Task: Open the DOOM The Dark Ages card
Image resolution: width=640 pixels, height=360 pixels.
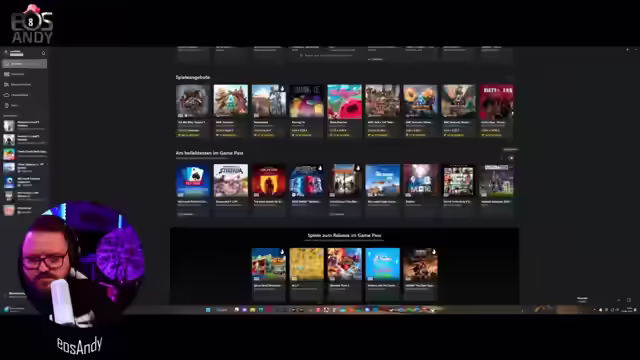Action: coord(420,274)
